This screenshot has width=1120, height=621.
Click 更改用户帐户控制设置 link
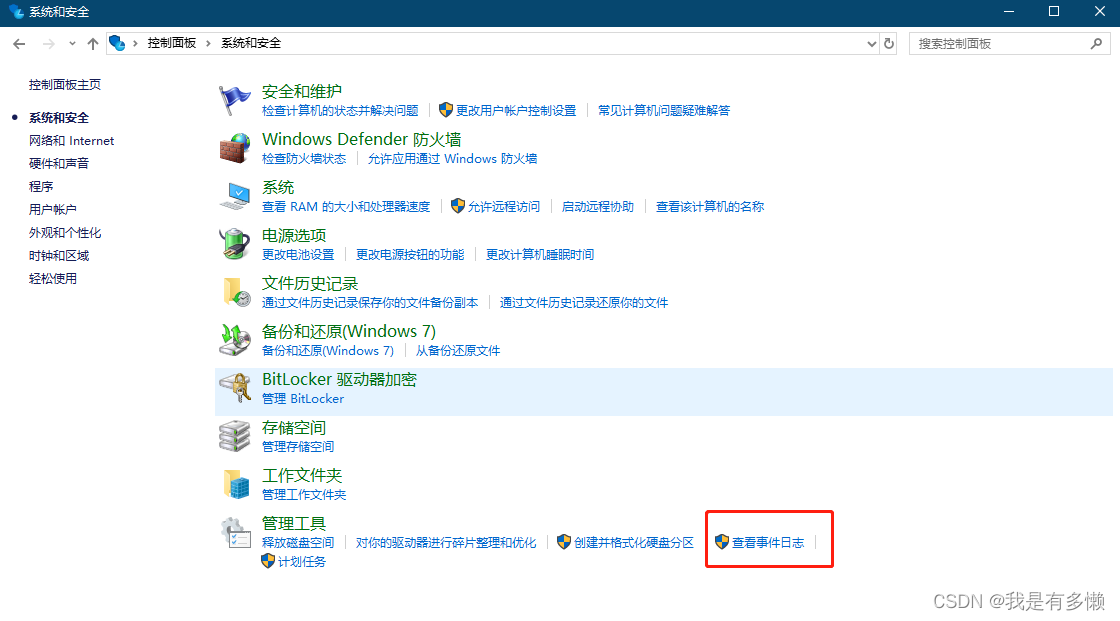pos(516,111)
